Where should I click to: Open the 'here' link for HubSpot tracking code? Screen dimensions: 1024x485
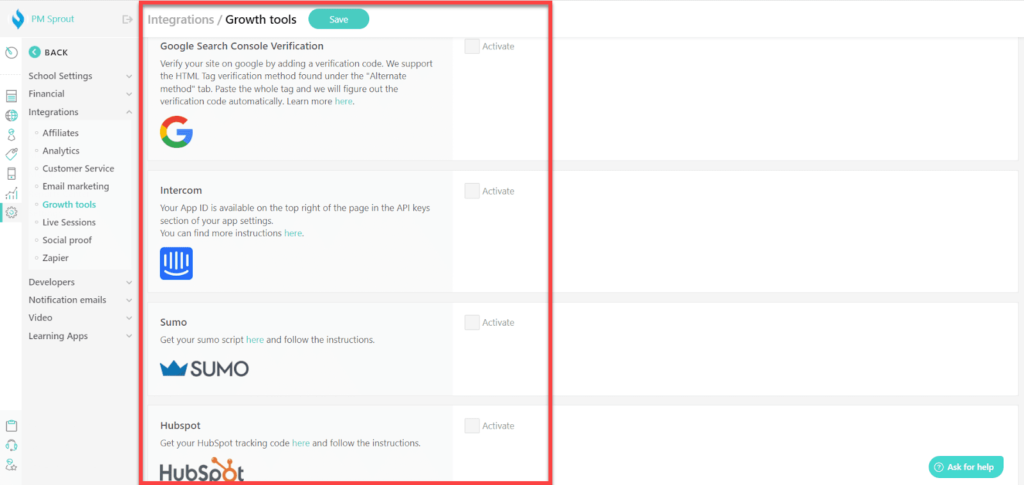[300, 443]
